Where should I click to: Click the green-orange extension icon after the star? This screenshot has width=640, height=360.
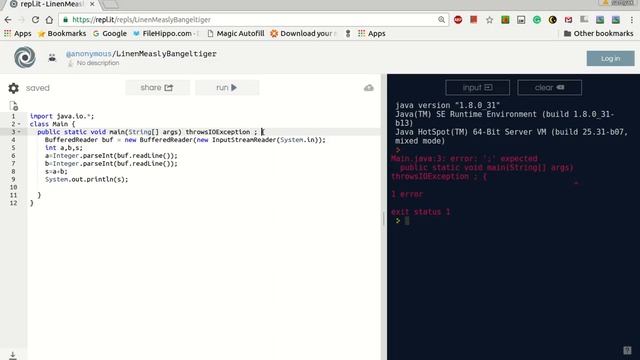tap(505, 20)
